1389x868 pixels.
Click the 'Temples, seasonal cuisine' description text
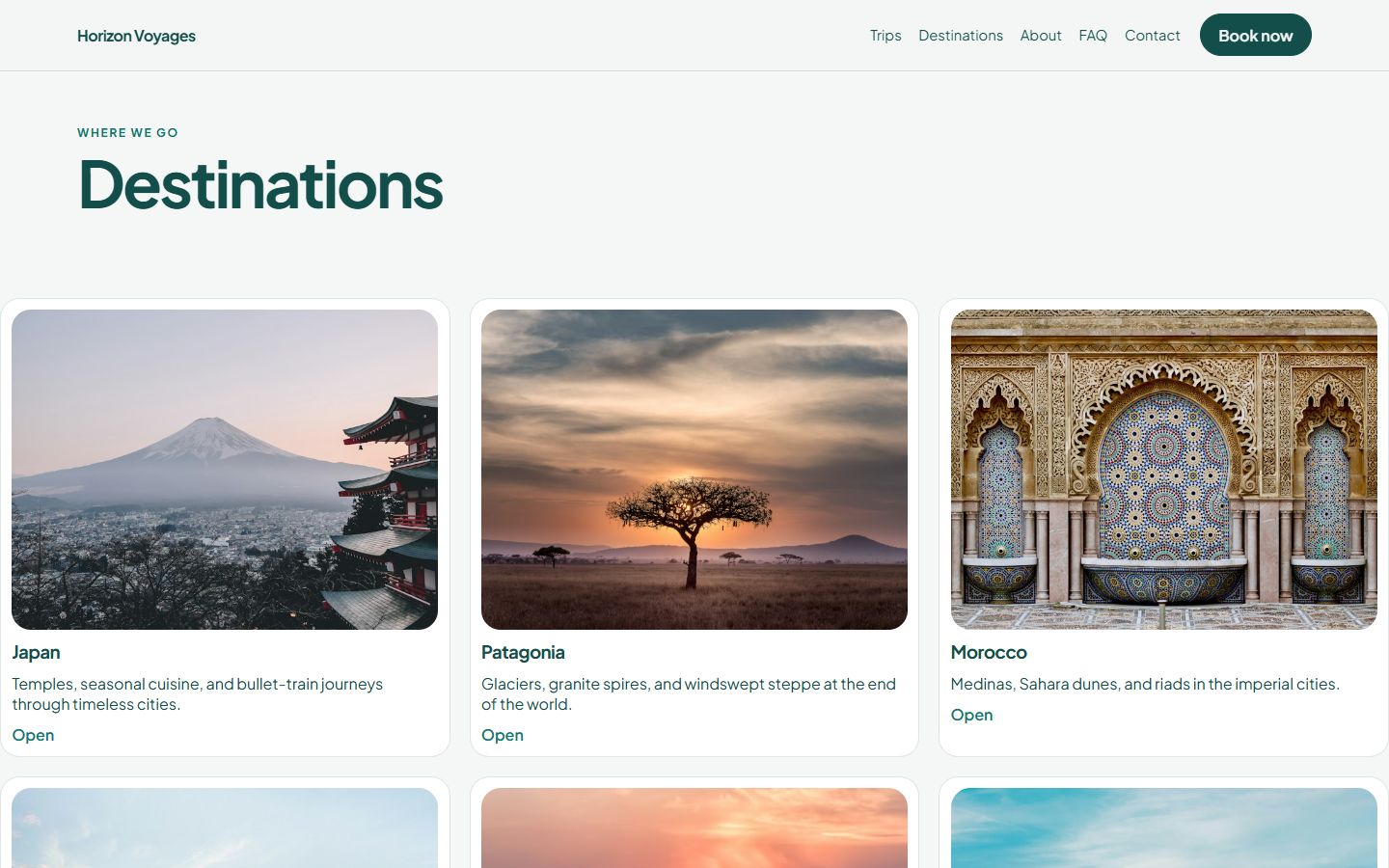pyautogui.click(x=198, y=694)
